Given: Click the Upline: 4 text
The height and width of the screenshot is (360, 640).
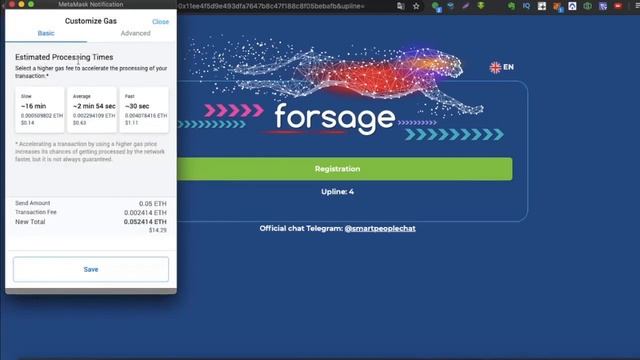Looking at the screenshot, I should (338, 192).
